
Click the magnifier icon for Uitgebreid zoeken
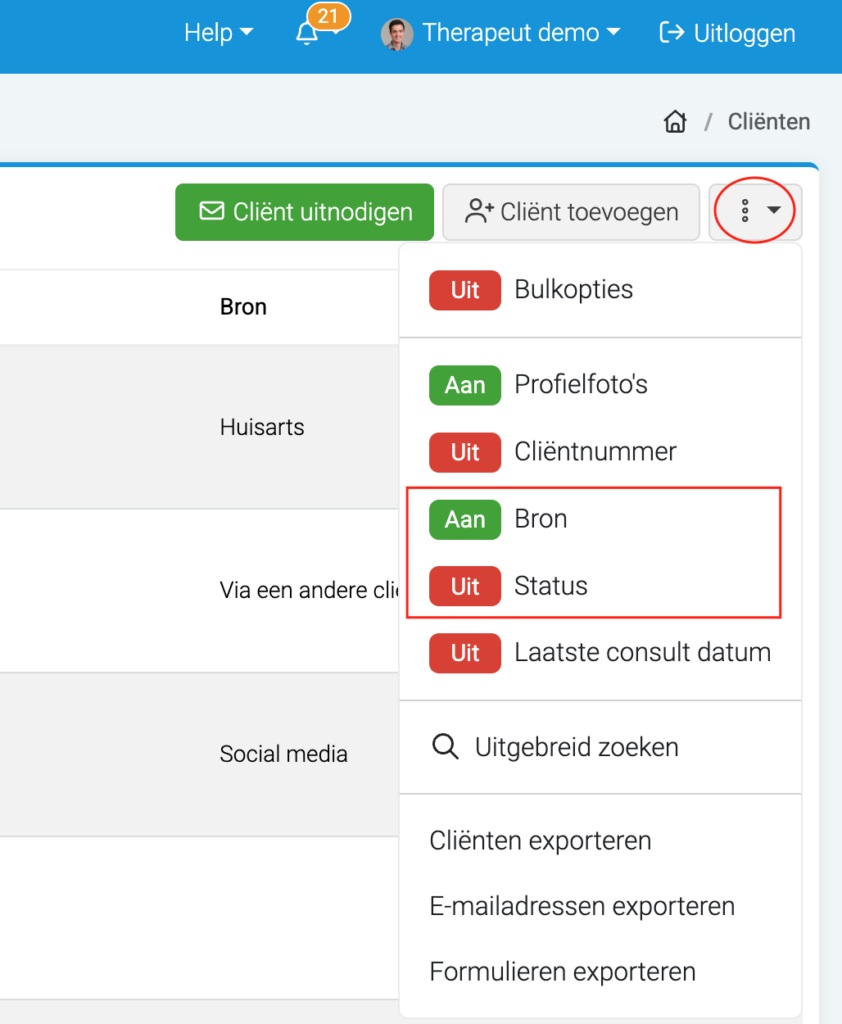(445, 746)
